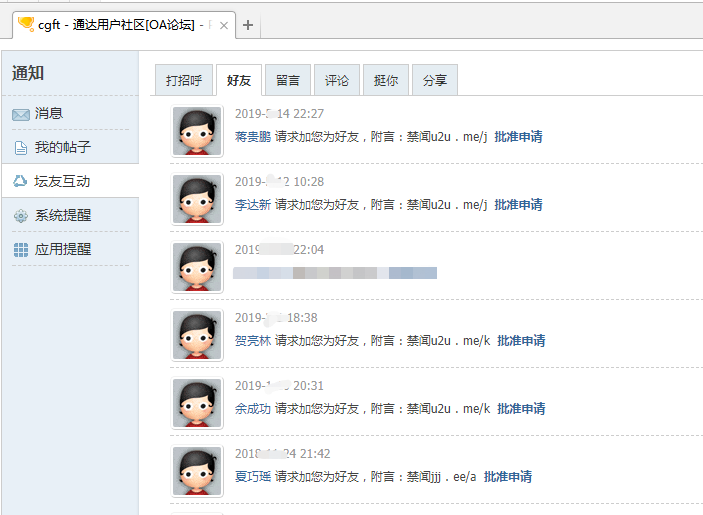Approve friend request from 余成功
Screen dimensions: 703x515
pos(521,409)
